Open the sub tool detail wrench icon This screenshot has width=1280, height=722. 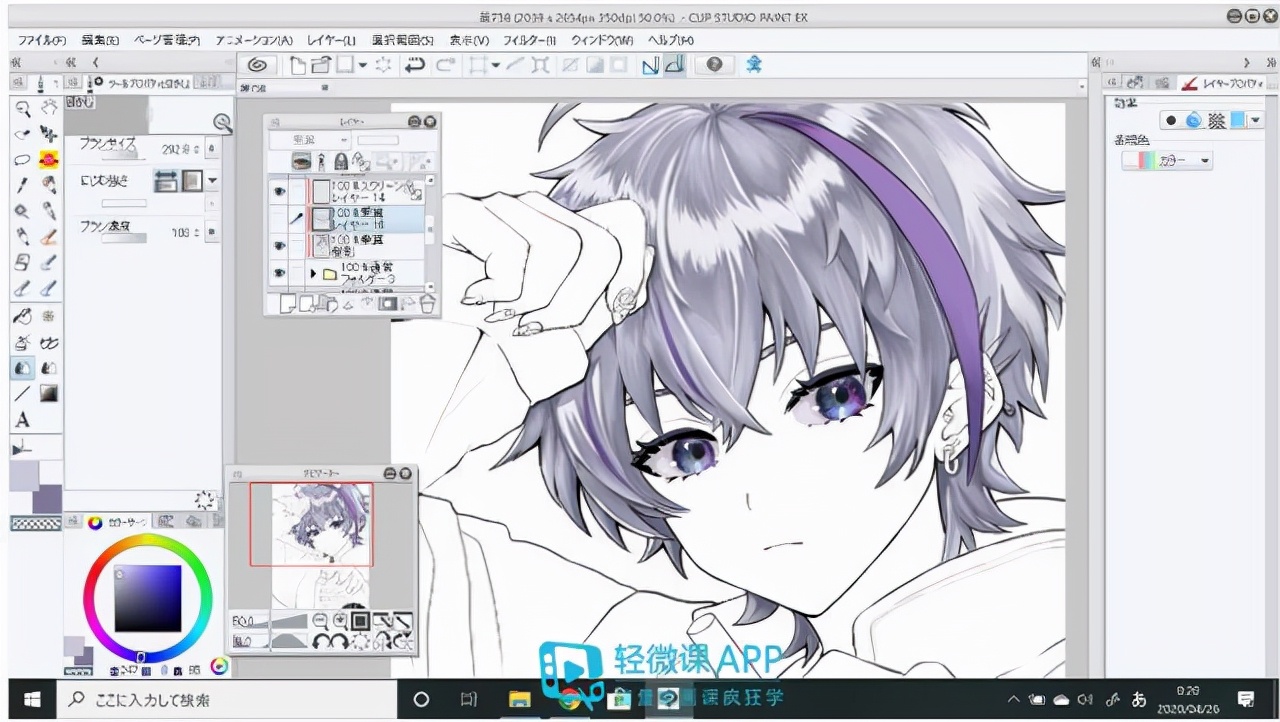pos(205,499)
